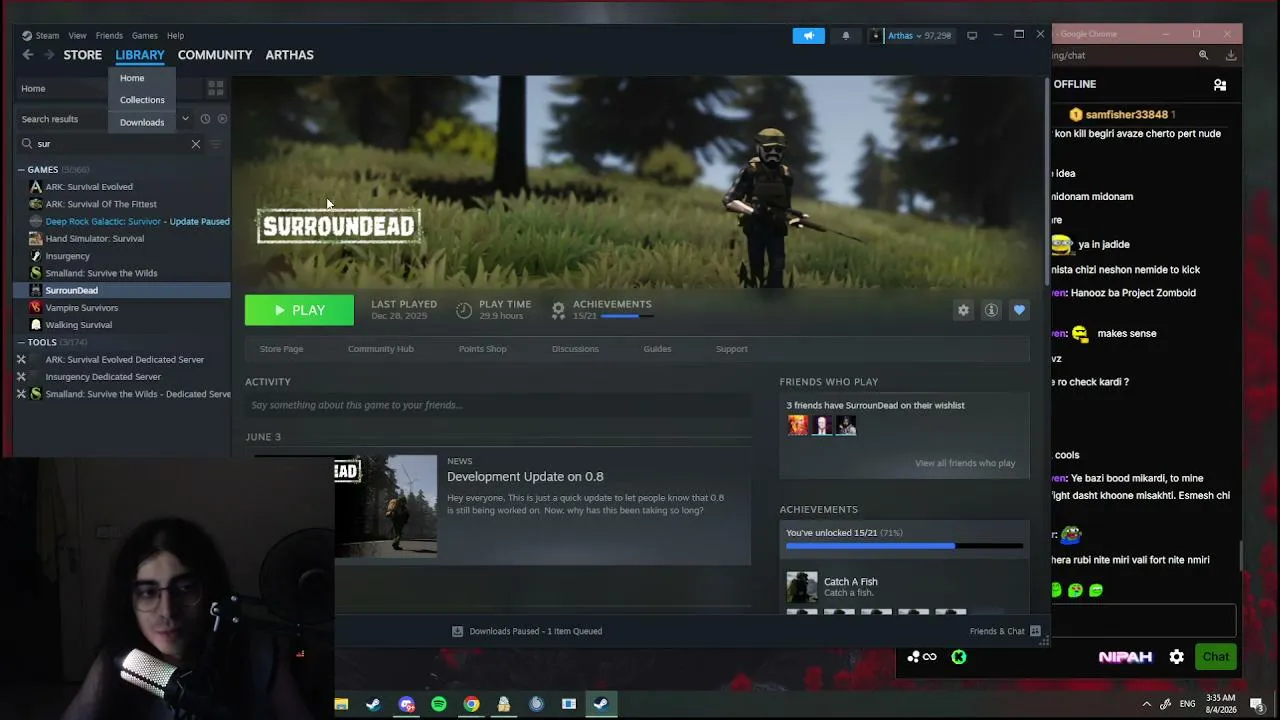This screenshot has width=1280, height=720.
Task: Toggle SurrounDead favorite heart
Action: (x=1019, y=310)
